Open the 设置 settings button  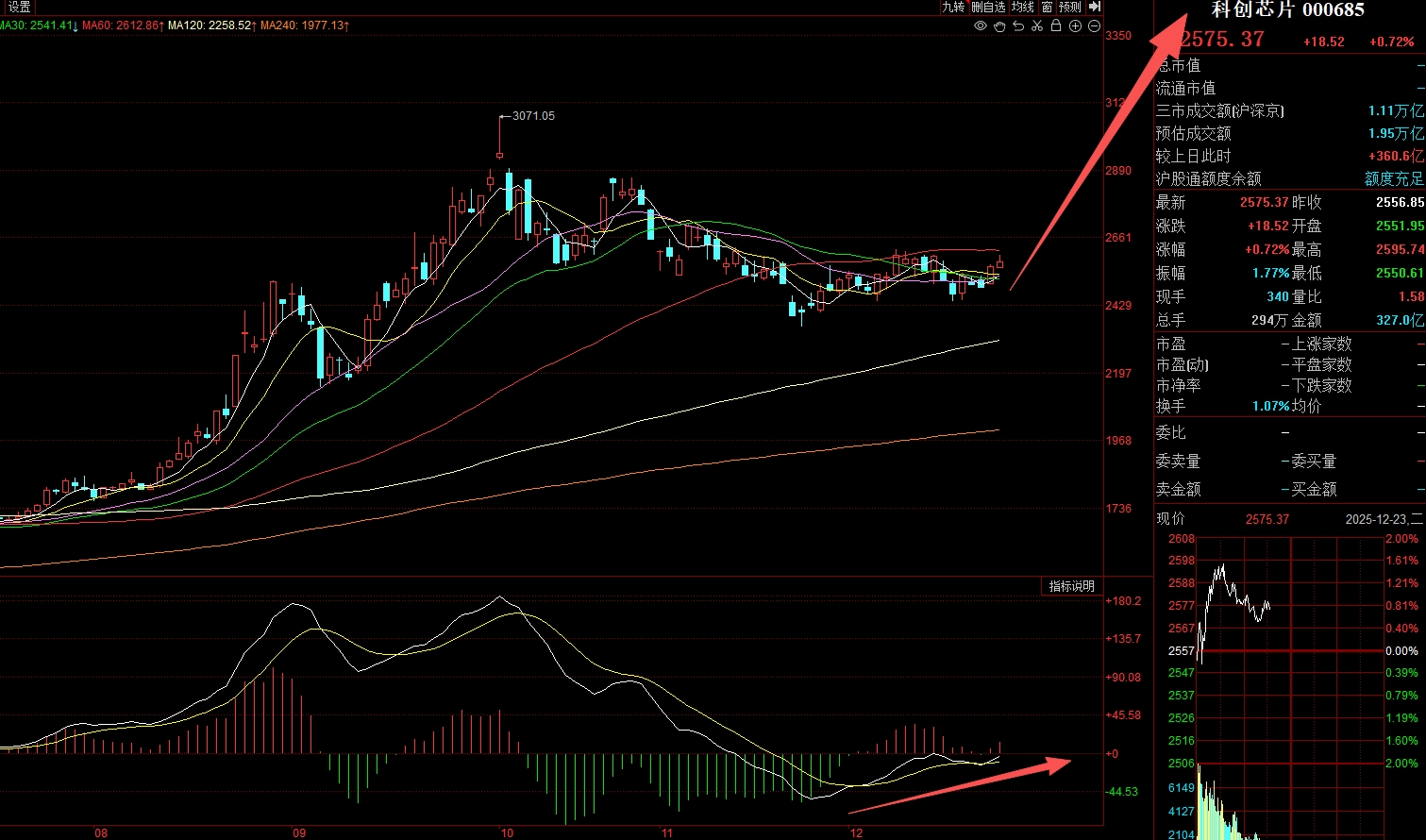pos(19,7)
